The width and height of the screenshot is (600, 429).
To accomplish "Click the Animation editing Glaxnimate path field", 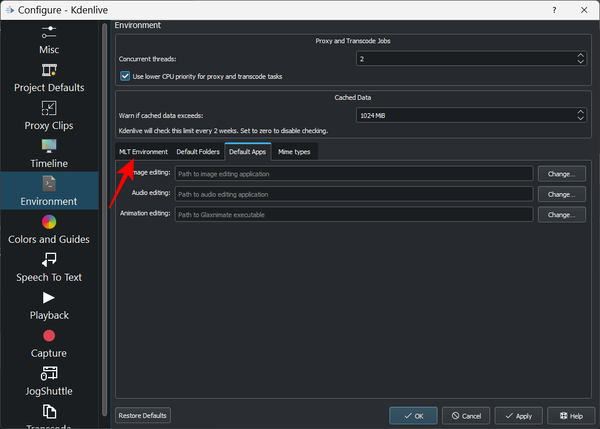I will point(354,215).
